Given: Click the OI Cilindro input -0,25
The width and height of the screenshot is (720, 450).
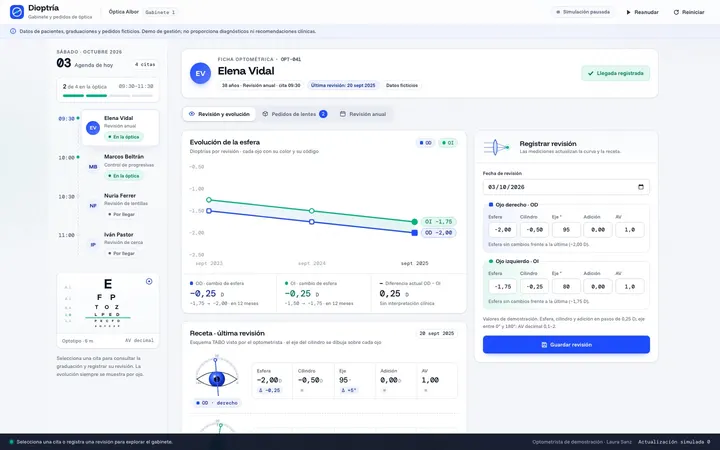Looking at the screenshot, I should pos(534,286).
